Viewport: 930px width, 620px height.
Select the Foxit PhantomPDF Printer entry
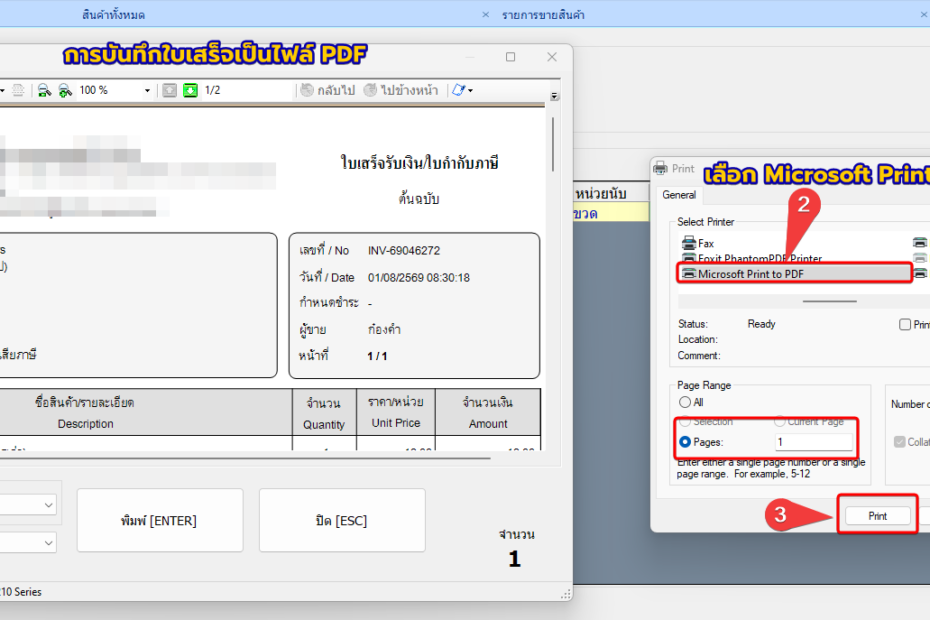751,259
